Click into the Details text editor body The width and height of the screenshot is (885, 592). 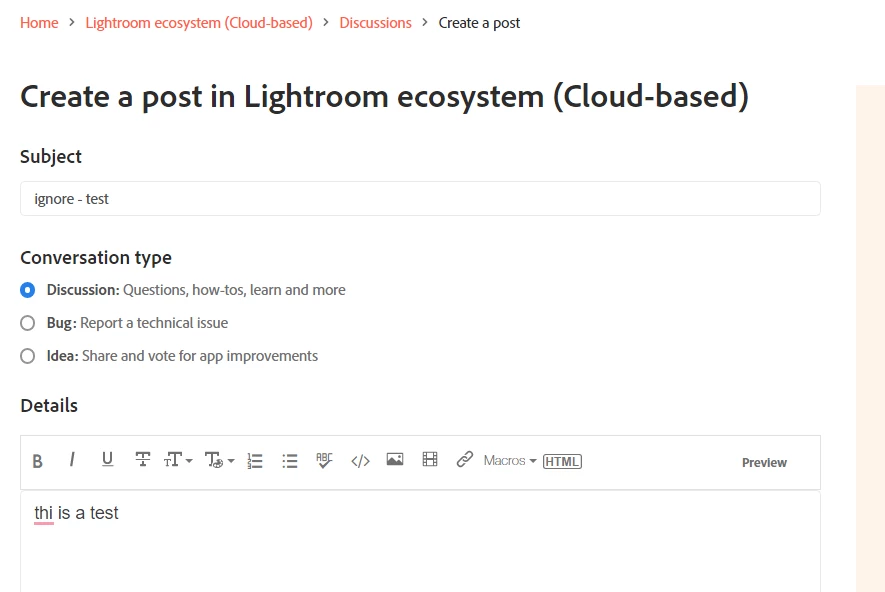click(x=420, y=542)
